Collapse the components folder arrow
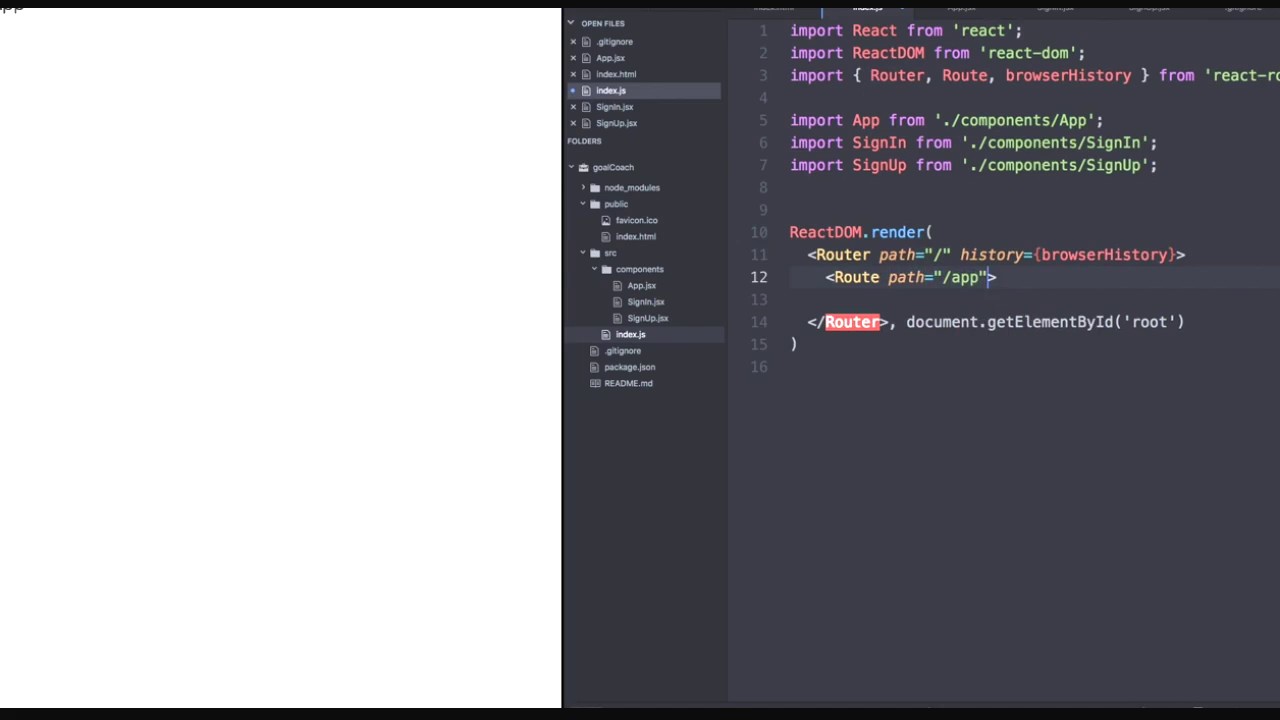Image resolution: width=1280 pixels, height=720 pixels. [x=595, y=269]
